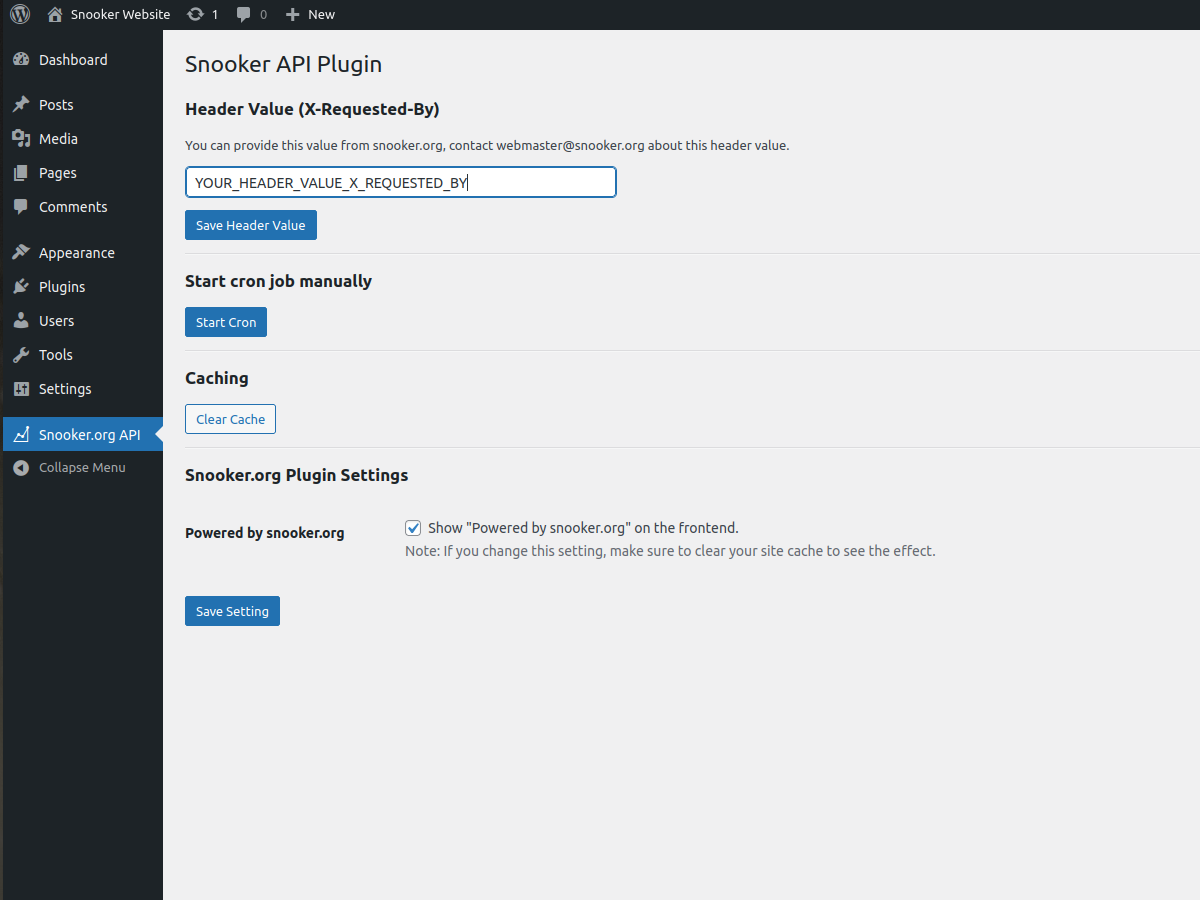Start the cron job manually
The width and height of the screenshot is (1200, 900).
[226, 322]
